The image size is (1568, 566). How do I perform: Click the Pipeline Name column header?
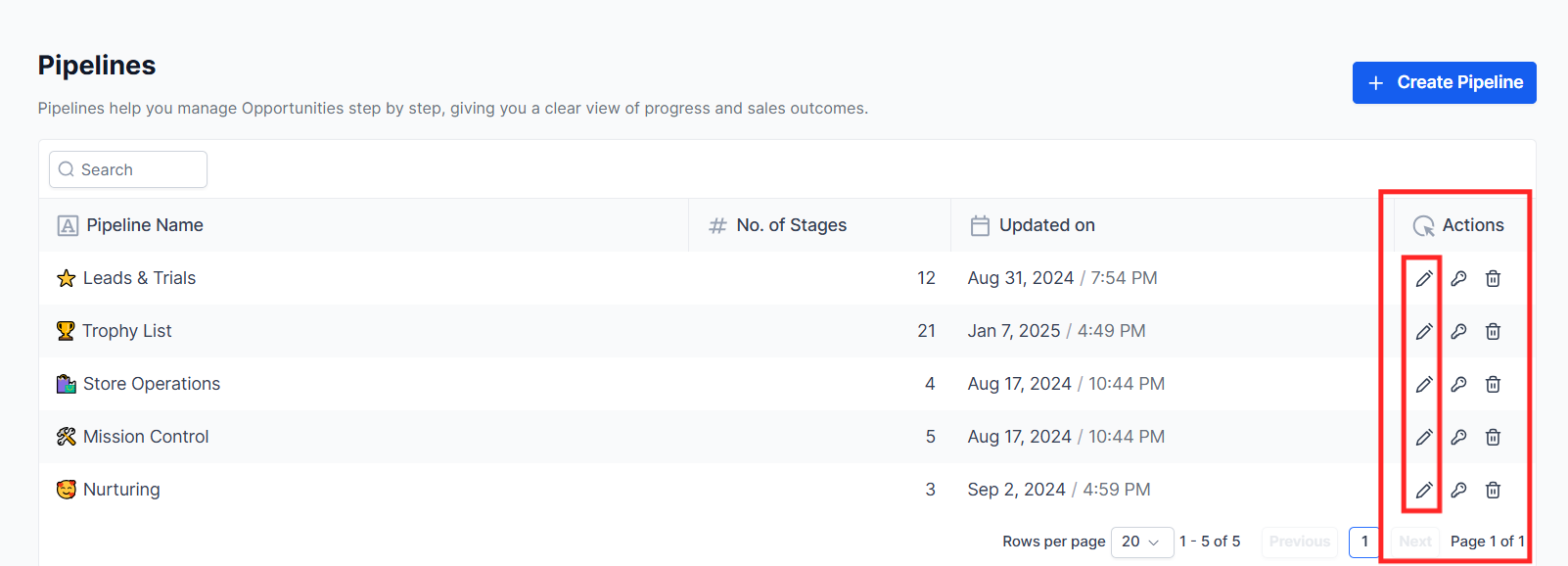click(x=145, y=225)
